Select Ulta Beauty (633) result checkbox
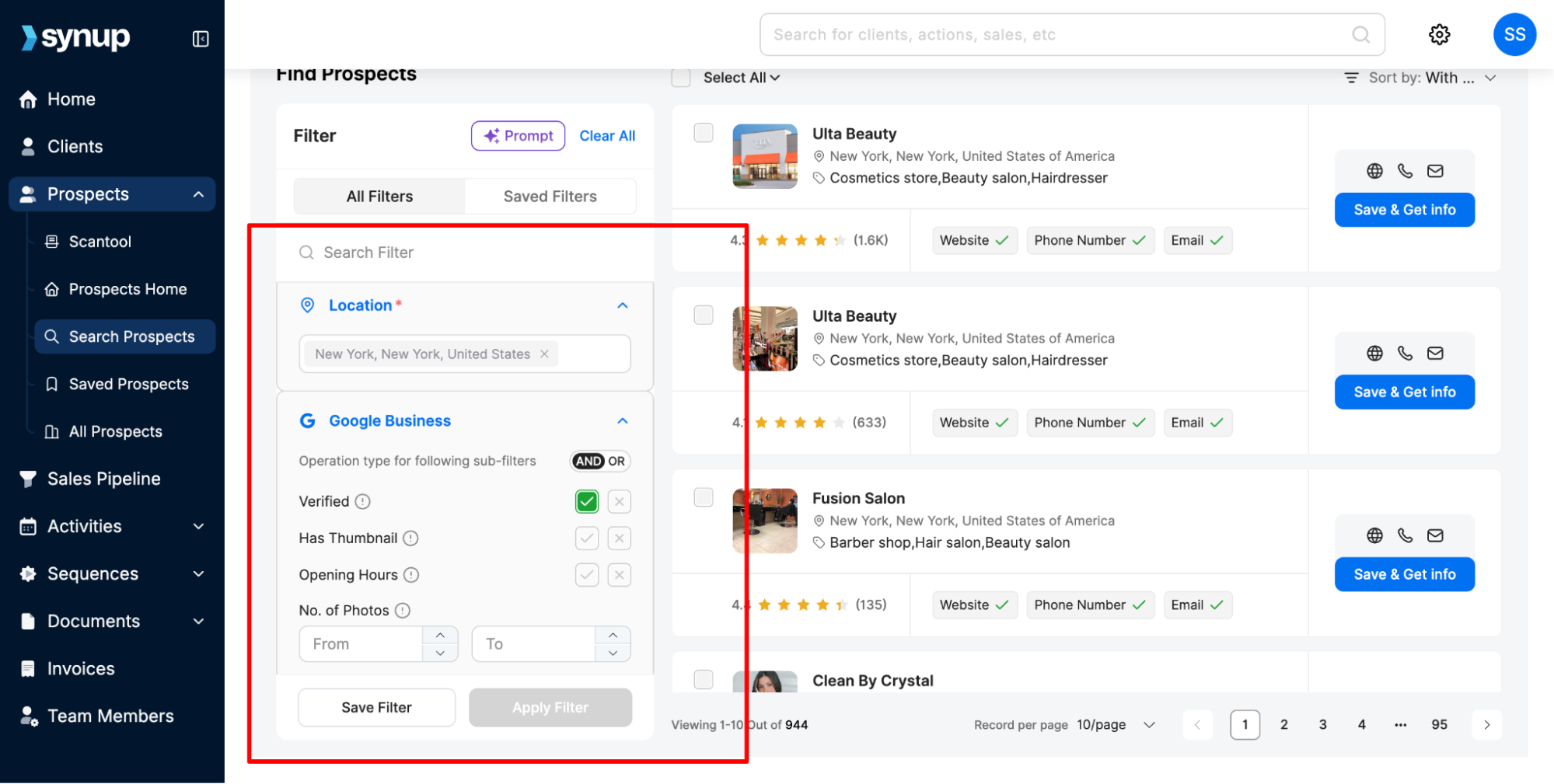This screenshot has width=1554, height=784. [x=704, y=315]
